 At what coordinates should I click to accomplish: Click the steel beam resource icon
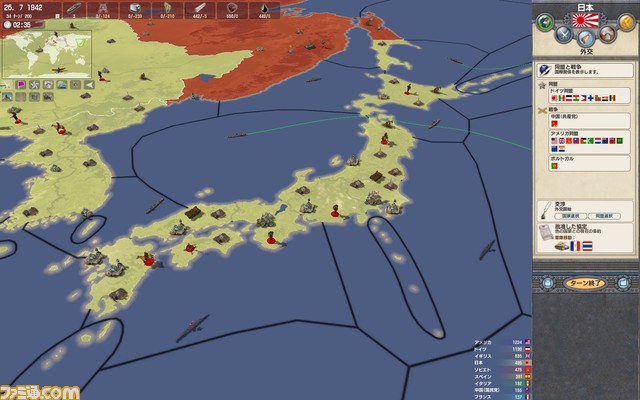[200, 9]
